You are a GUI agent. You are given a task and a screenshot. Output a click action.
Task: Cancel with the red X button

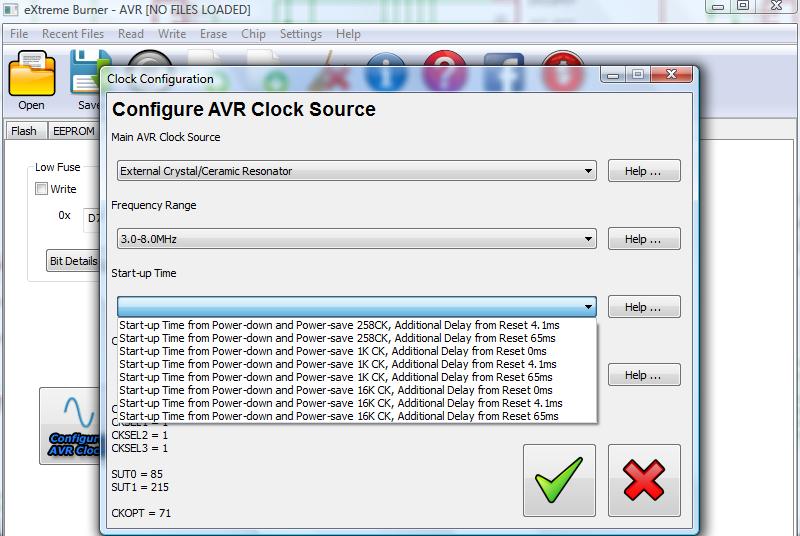pyautogui.click(x=644, y=480)
